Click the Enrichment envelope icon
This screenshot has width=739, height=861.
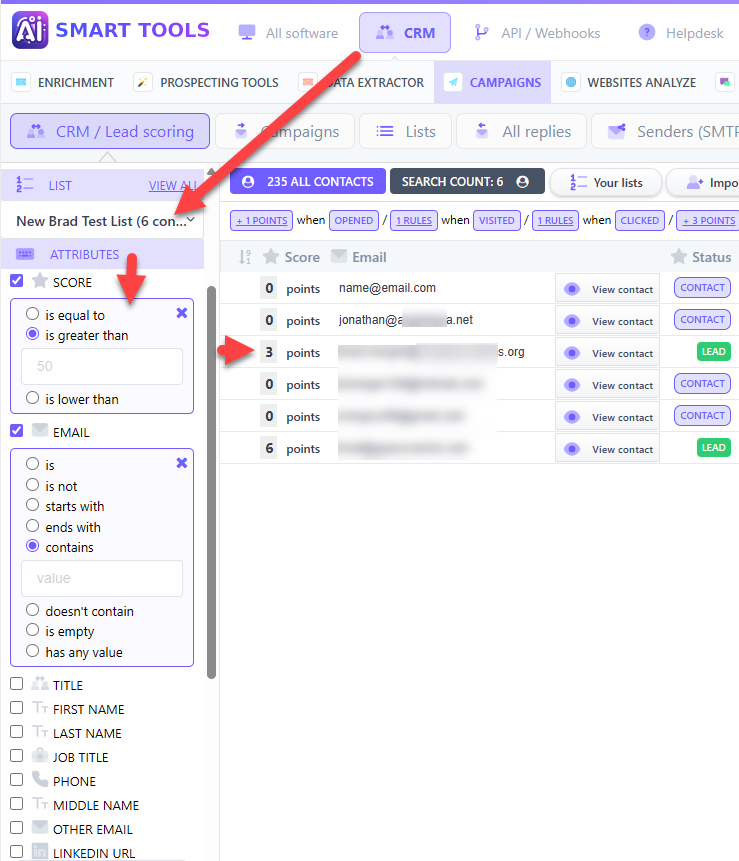21,82
